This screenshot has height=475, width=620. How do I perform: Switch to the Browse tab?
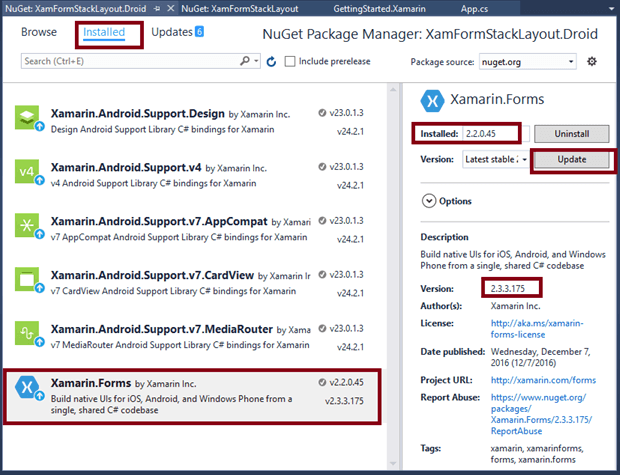39,32
